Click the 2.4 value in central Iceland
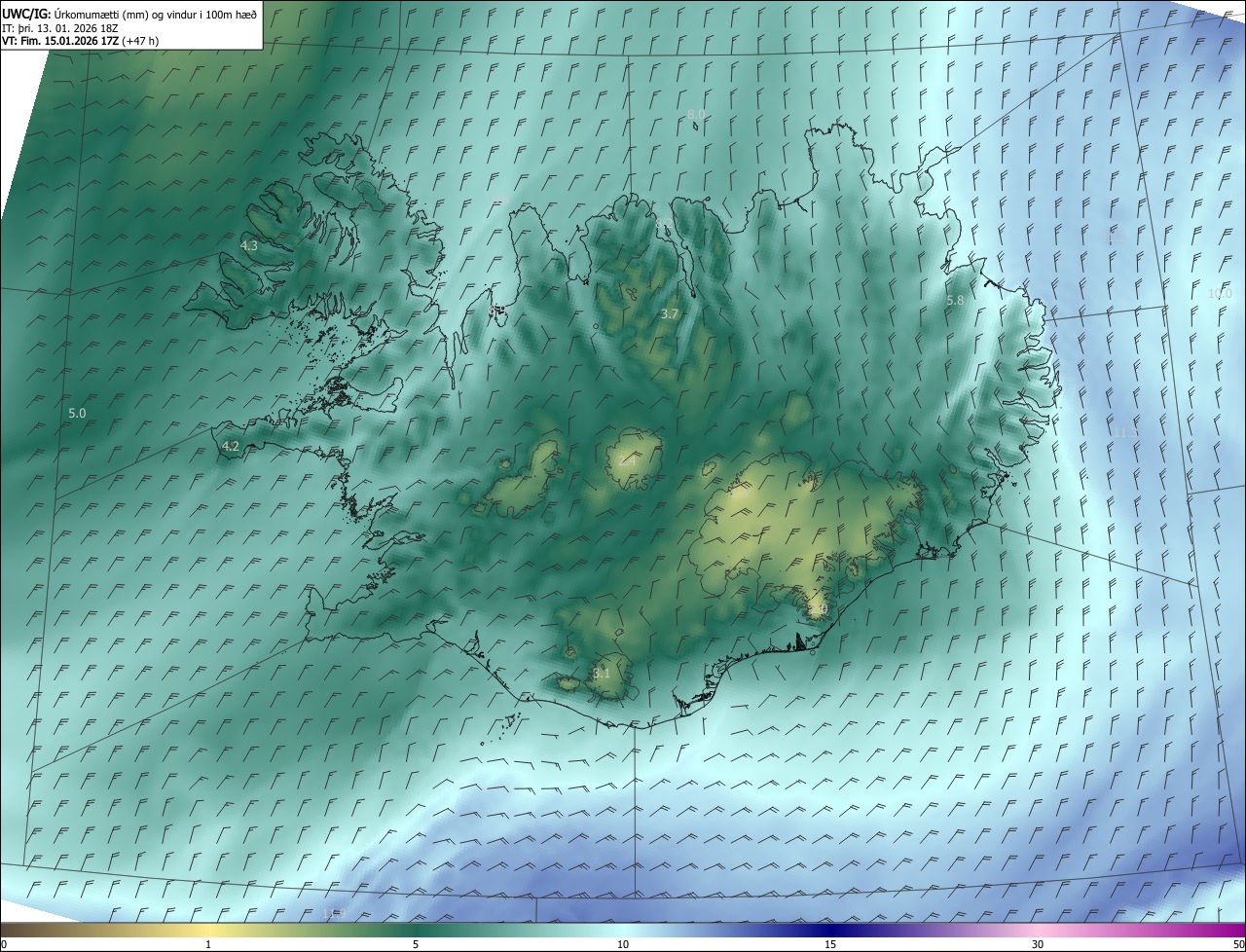The width and height of the screenshot is (1246, 952). (627, 460)
